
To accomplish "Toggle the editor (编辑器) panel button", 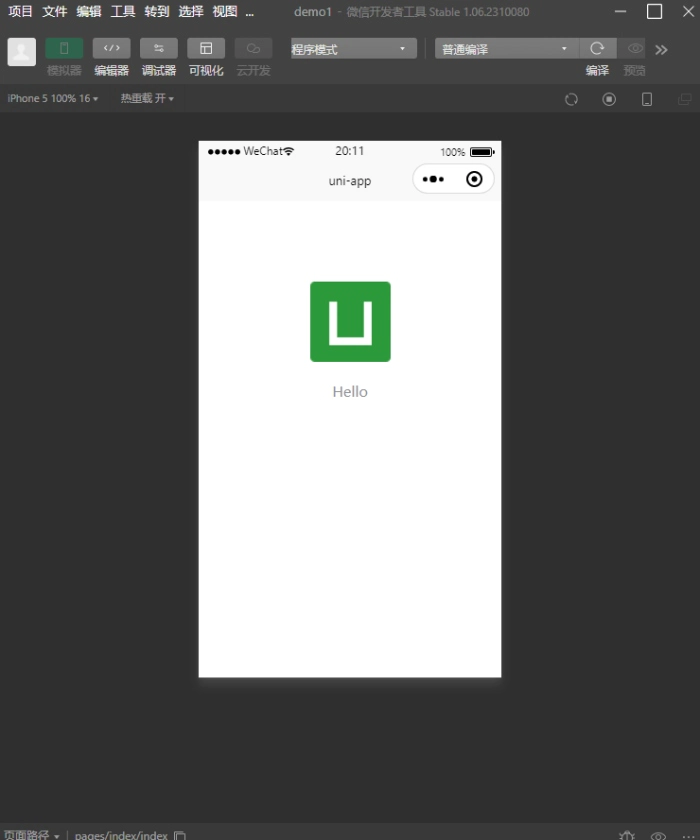I will (x=111, y=48).
